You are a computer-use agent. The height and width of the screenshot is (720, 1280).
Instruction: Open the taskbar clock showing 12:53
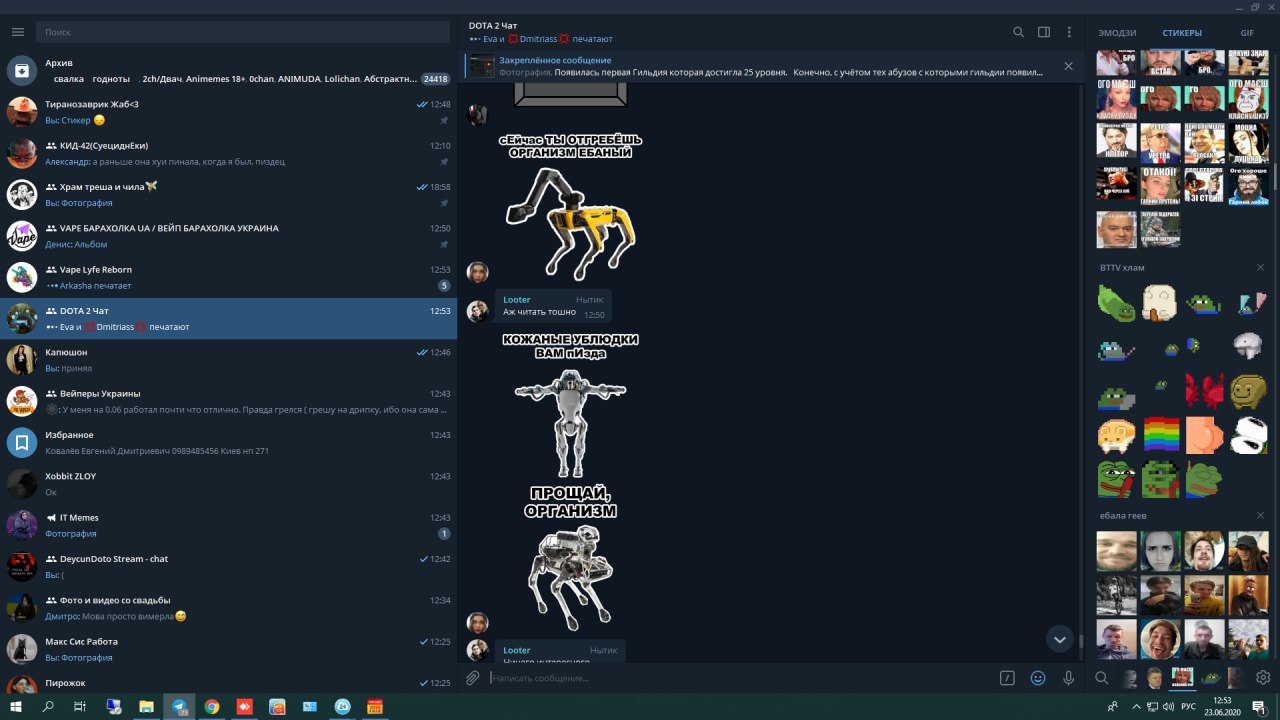point(1222,706)
